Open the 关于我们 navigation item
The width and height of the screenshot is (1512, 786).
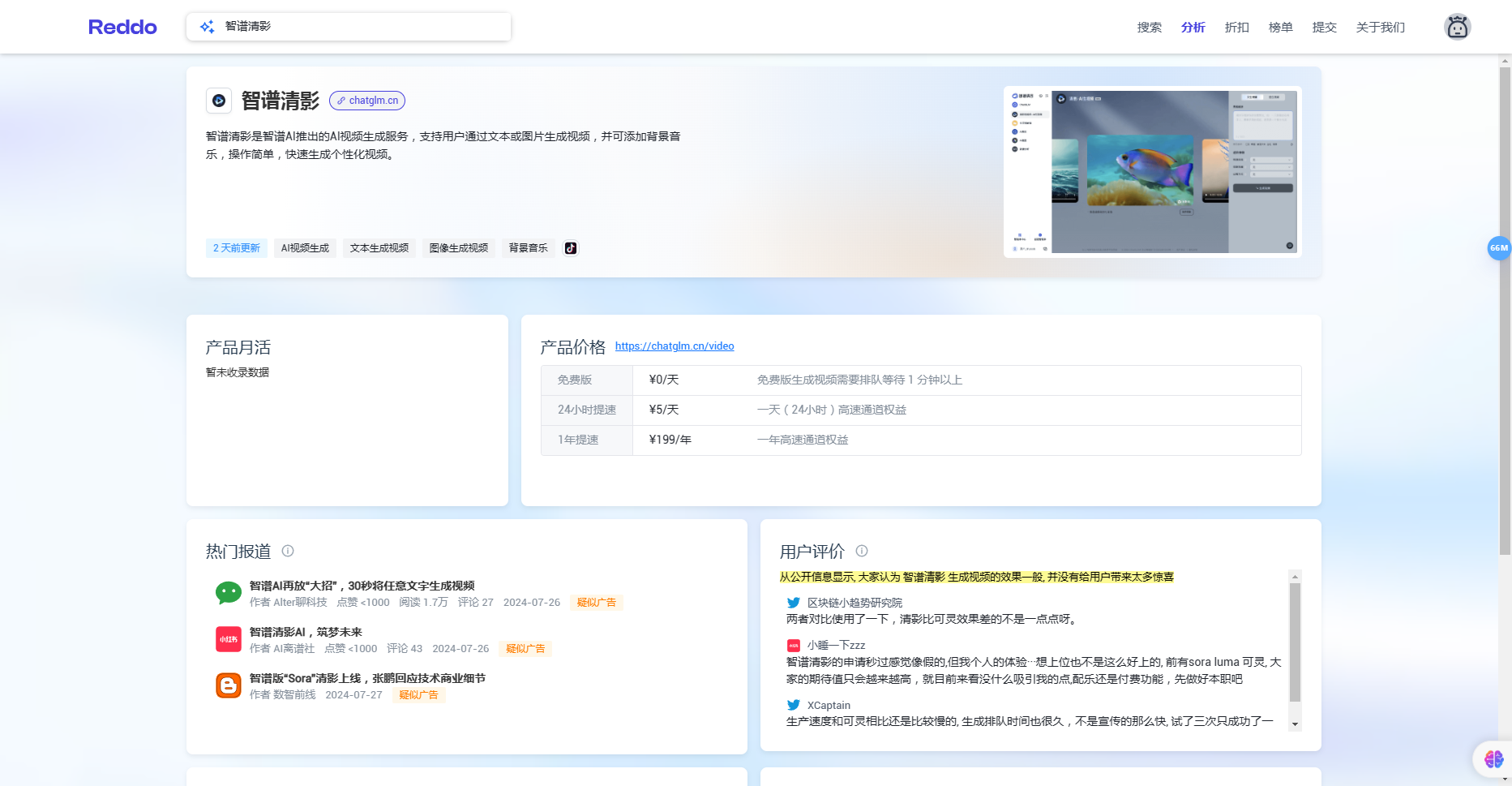[1381, 28]
